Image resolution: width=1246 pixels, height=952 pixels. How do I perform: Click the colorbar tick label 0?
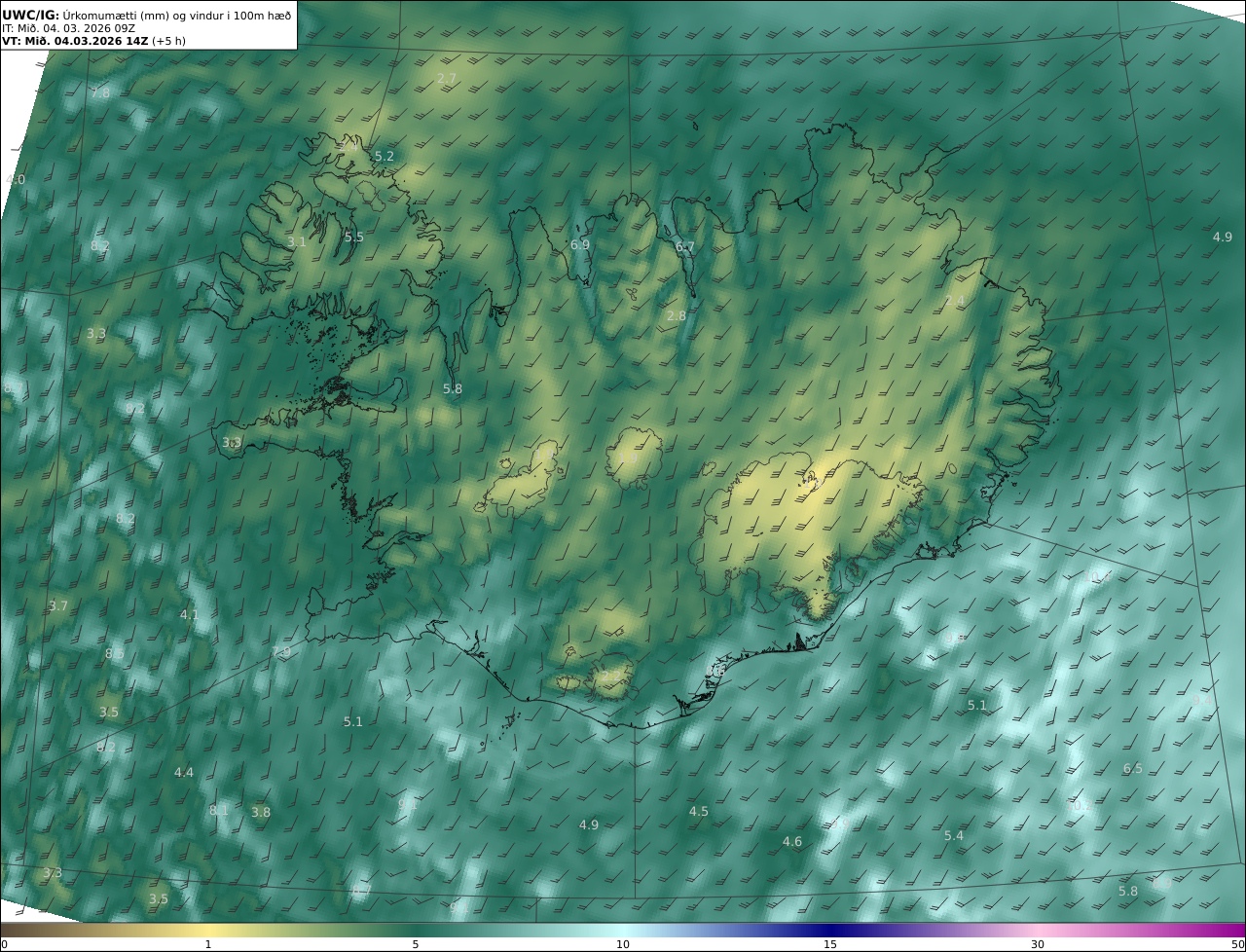(x=4, y=944)
